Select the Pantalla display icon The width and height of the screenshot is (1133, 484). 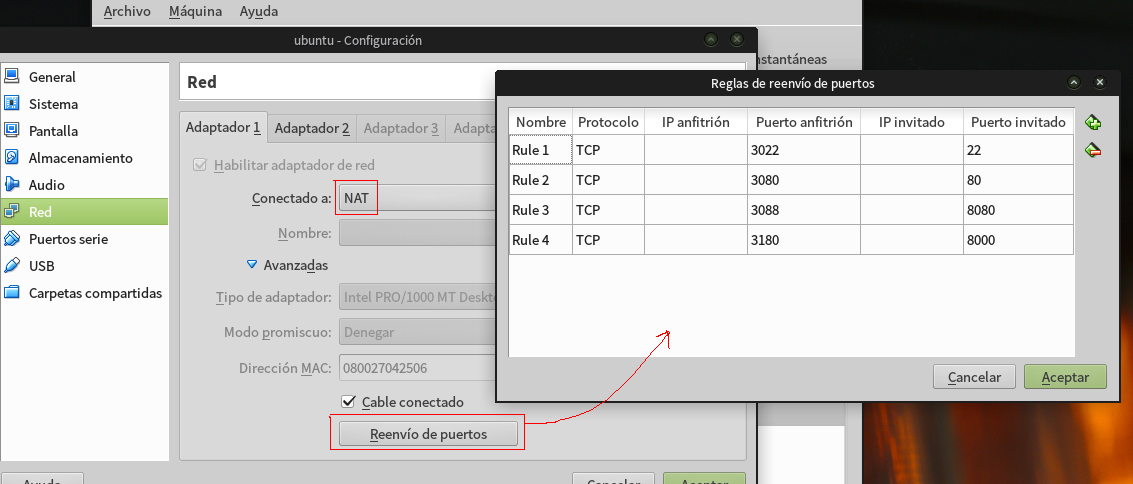12,131
